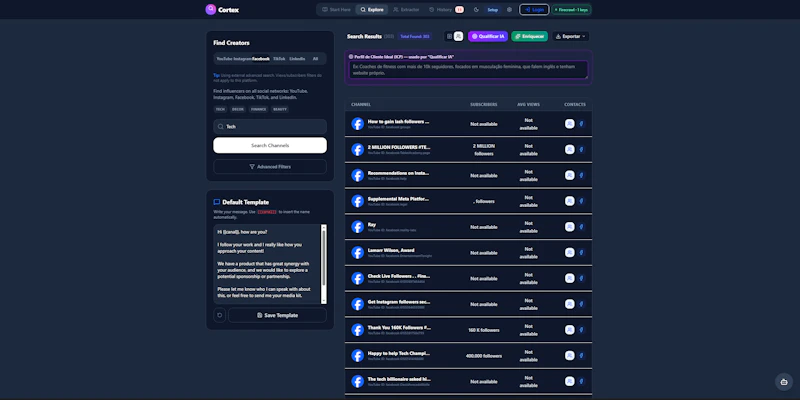Open the History tab

pyautogui.click(x=446, y=10)
